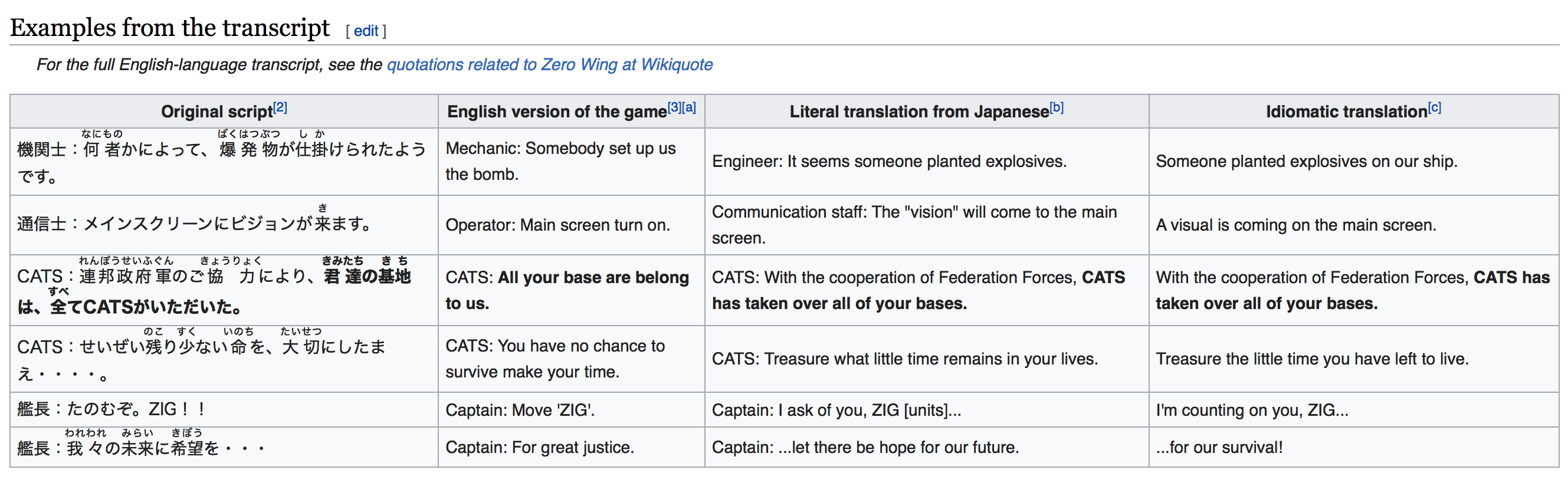
Task: Click footnote [c] on Idiomatic translation header
Action: coord(1434,108)
